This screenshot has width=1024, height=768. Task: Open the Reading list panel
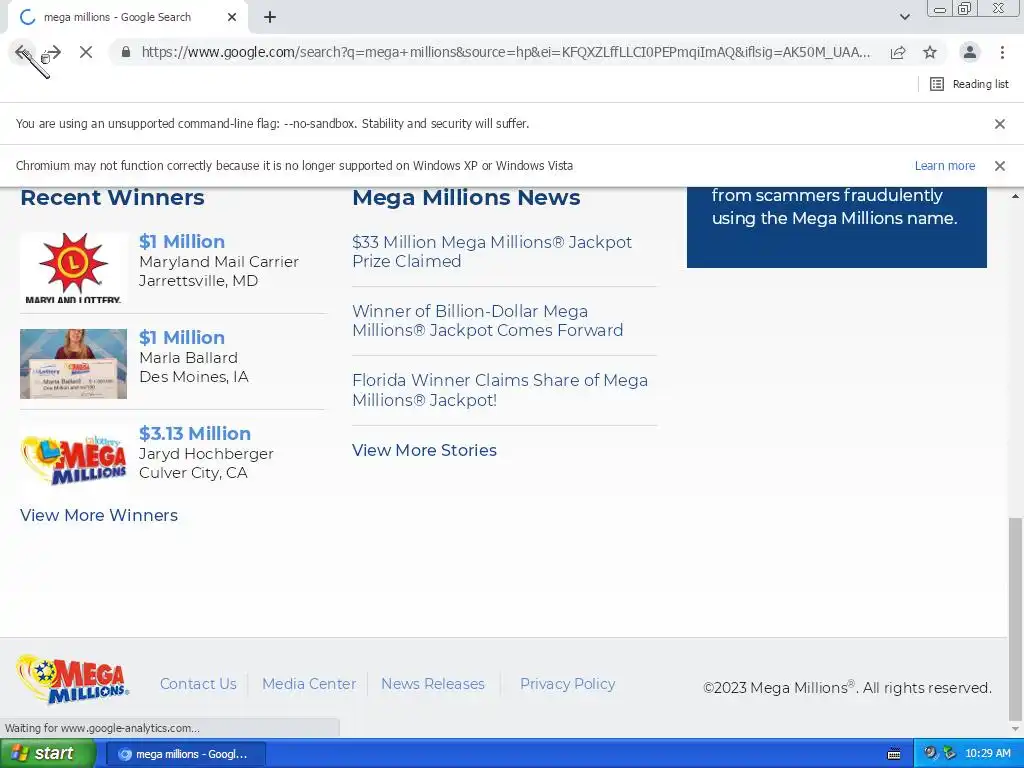click(969, 84)
